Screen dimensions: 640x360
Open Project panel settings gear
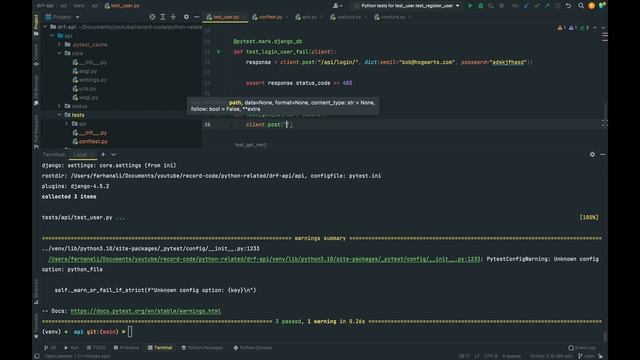tap(186, 17)
